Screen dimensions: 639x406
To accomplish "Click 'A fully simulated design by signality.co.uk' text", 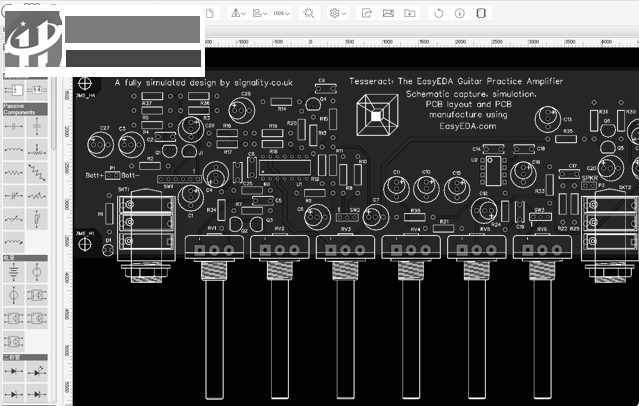I will click(x=203, y=83).
